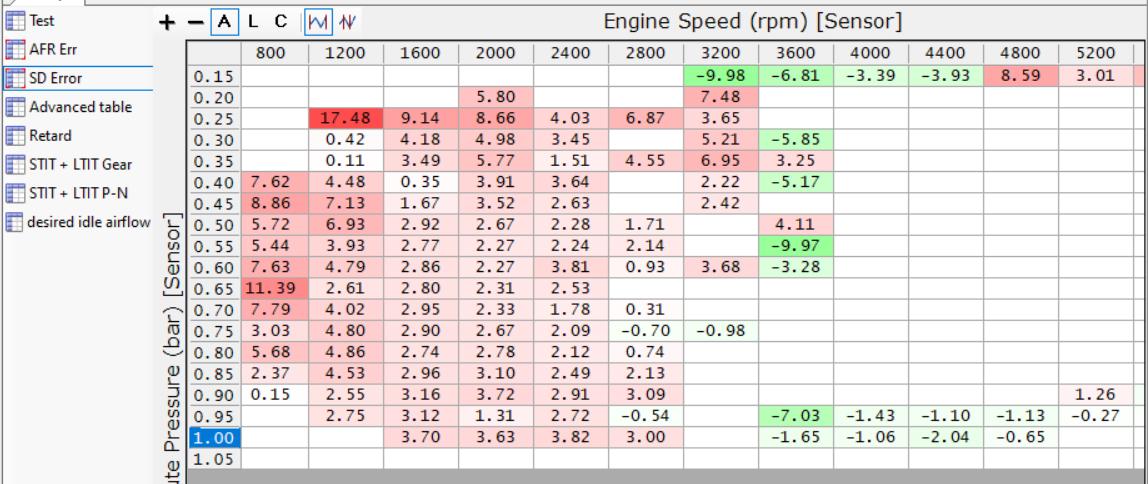Toggle the A mode button
This screenshot has width=1148, height=484.
[x=225, y=22]
